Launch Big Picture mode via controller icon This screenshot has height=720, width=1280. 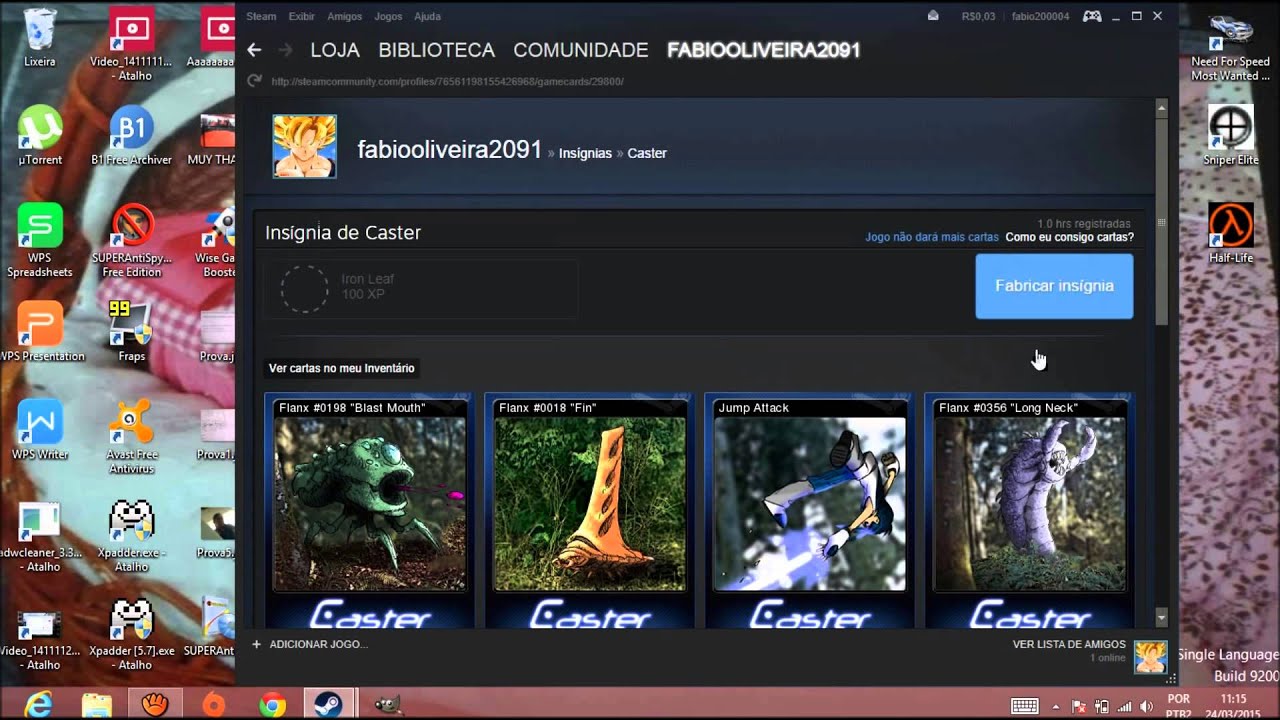(x=1092, y=16)
